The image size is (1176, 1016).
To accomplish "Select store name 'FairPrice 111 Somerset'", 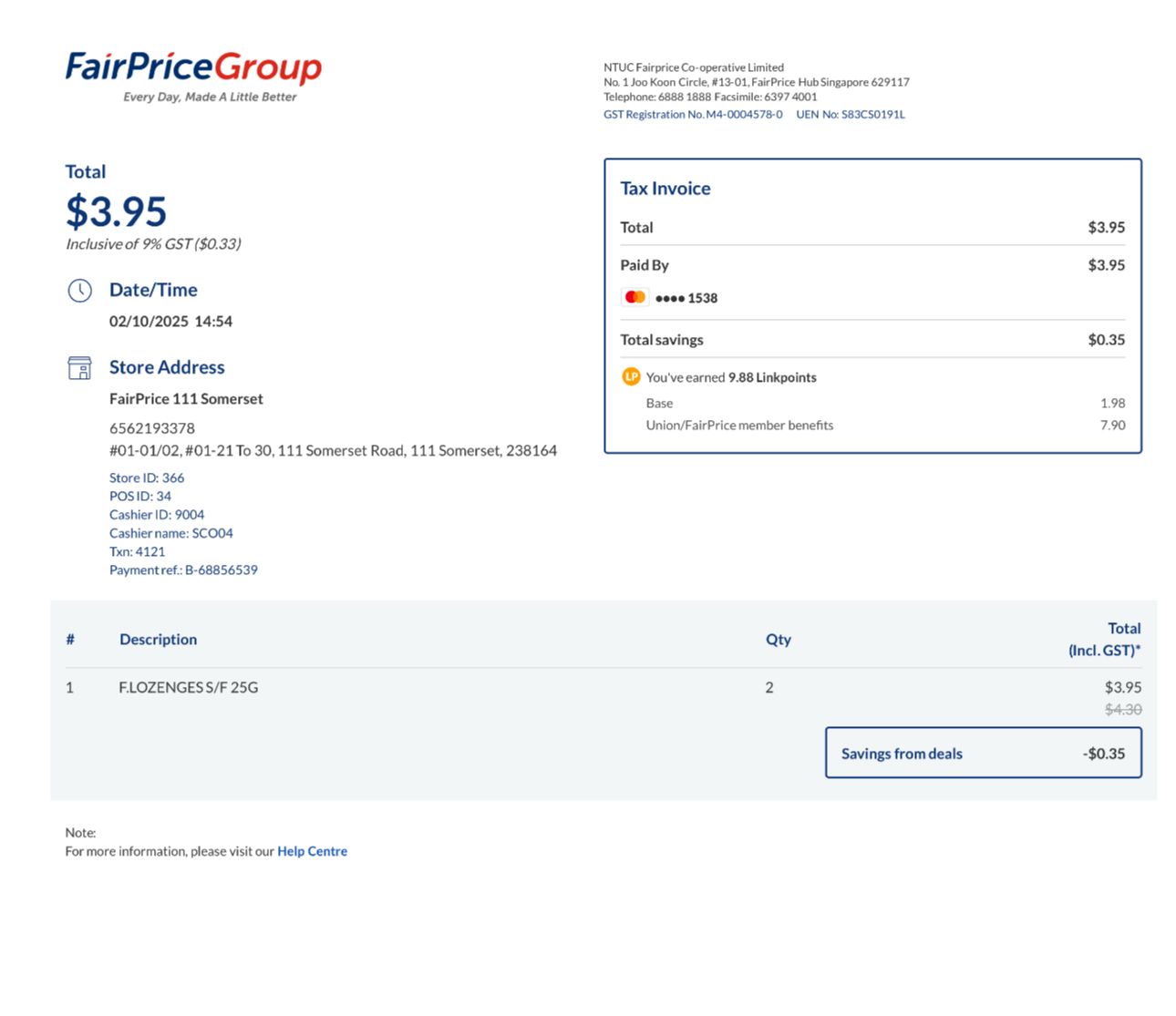I will pyautogui.click(x=186, y=399).
